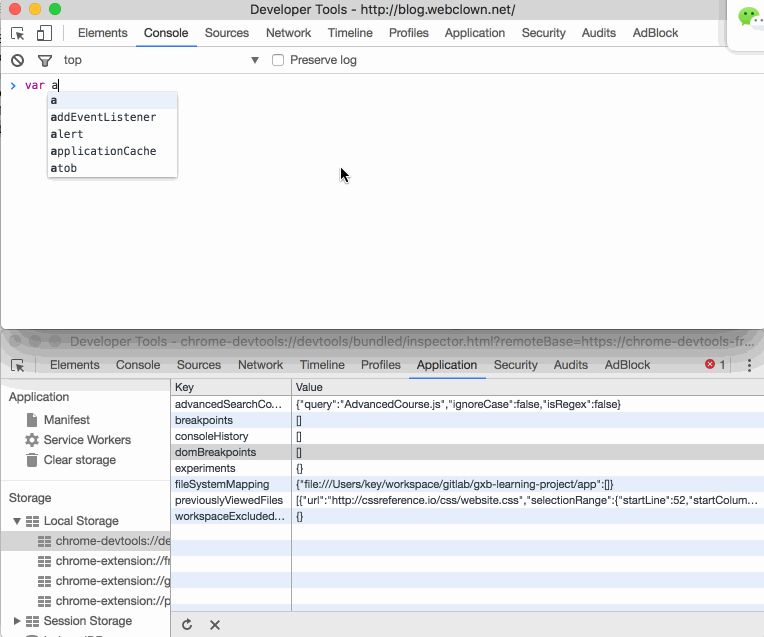764x637 pixels.
Task: Switch to Timeline tab in top window
Action: 350,33
